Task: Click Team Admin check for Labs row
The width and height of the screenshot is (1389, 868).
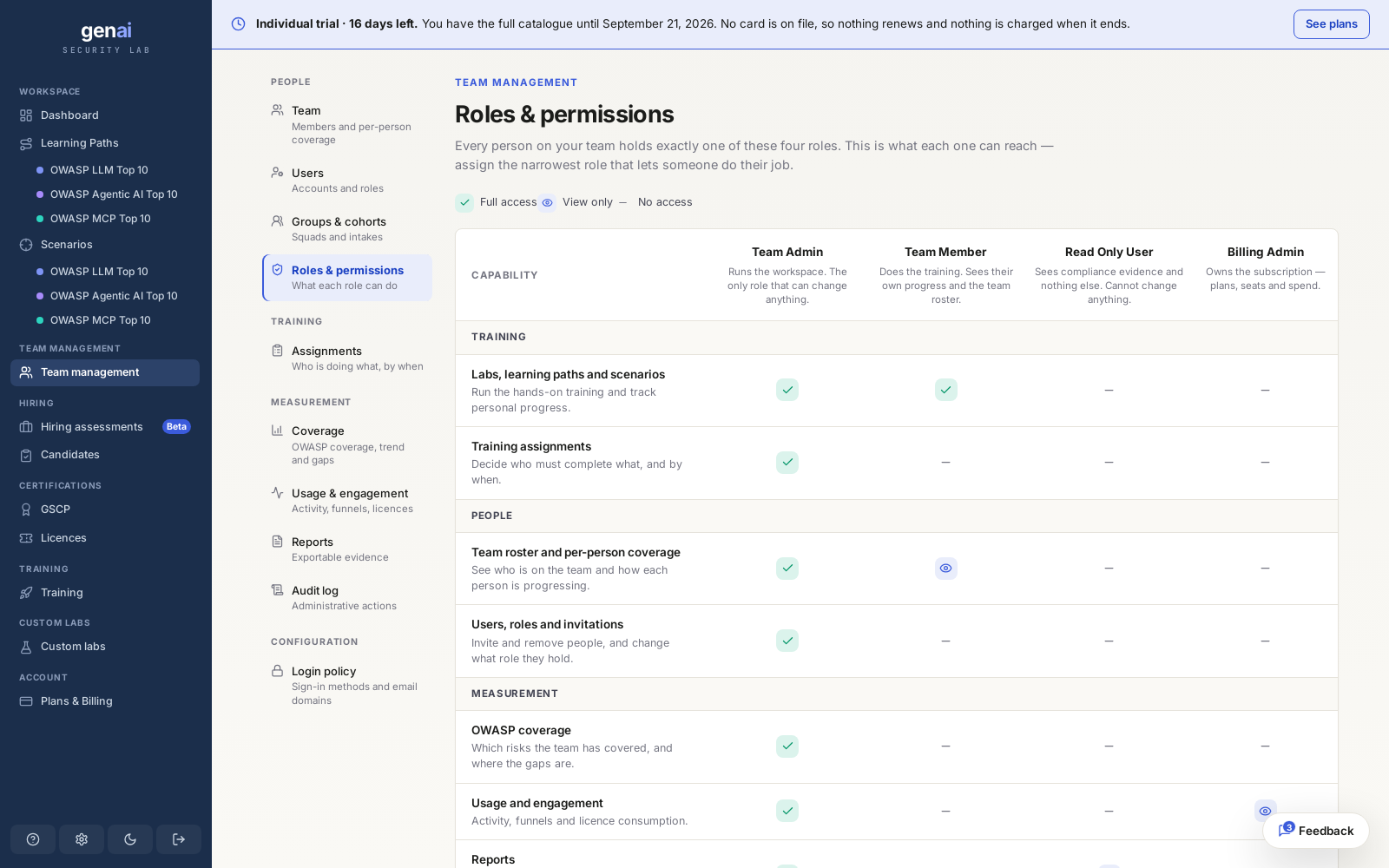Action: [787, 390]
